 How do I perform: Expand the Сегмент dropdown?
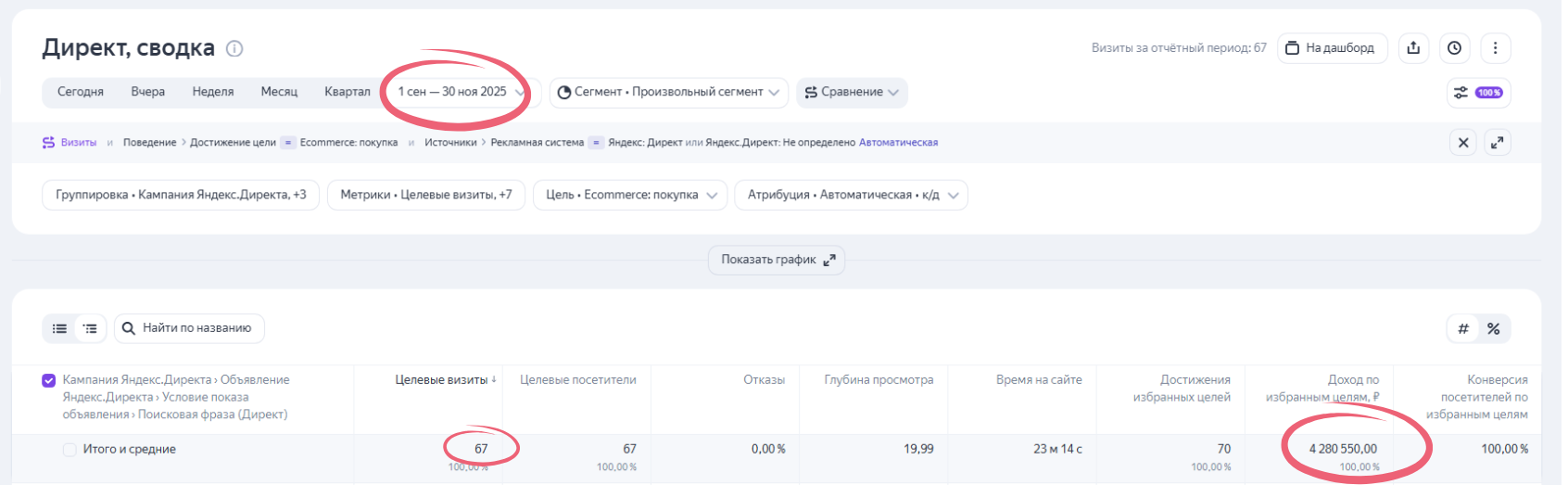coord(668,92)
